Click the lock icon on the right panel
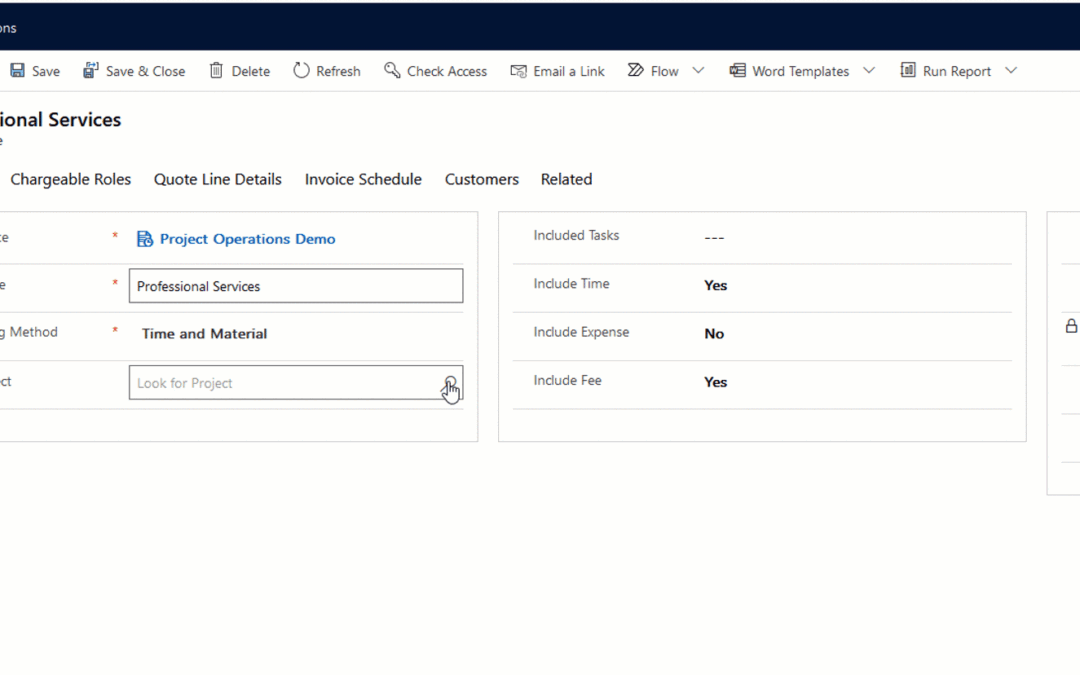1080x675 pixels. click(1071, 326)
